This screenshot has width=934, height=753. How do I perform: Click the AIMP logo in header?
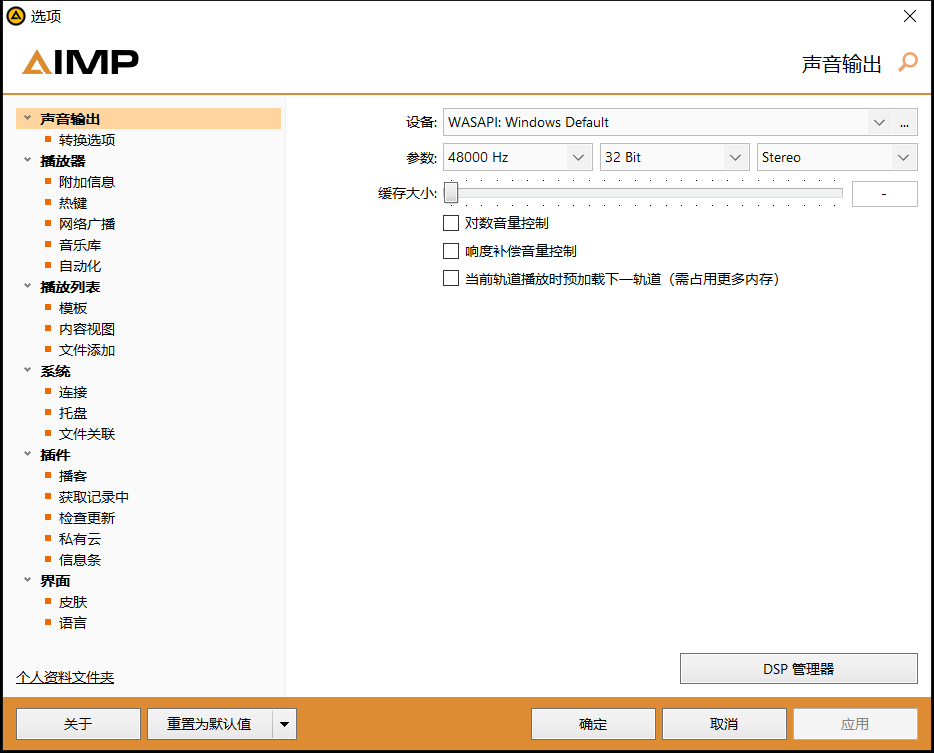[80, 62]
